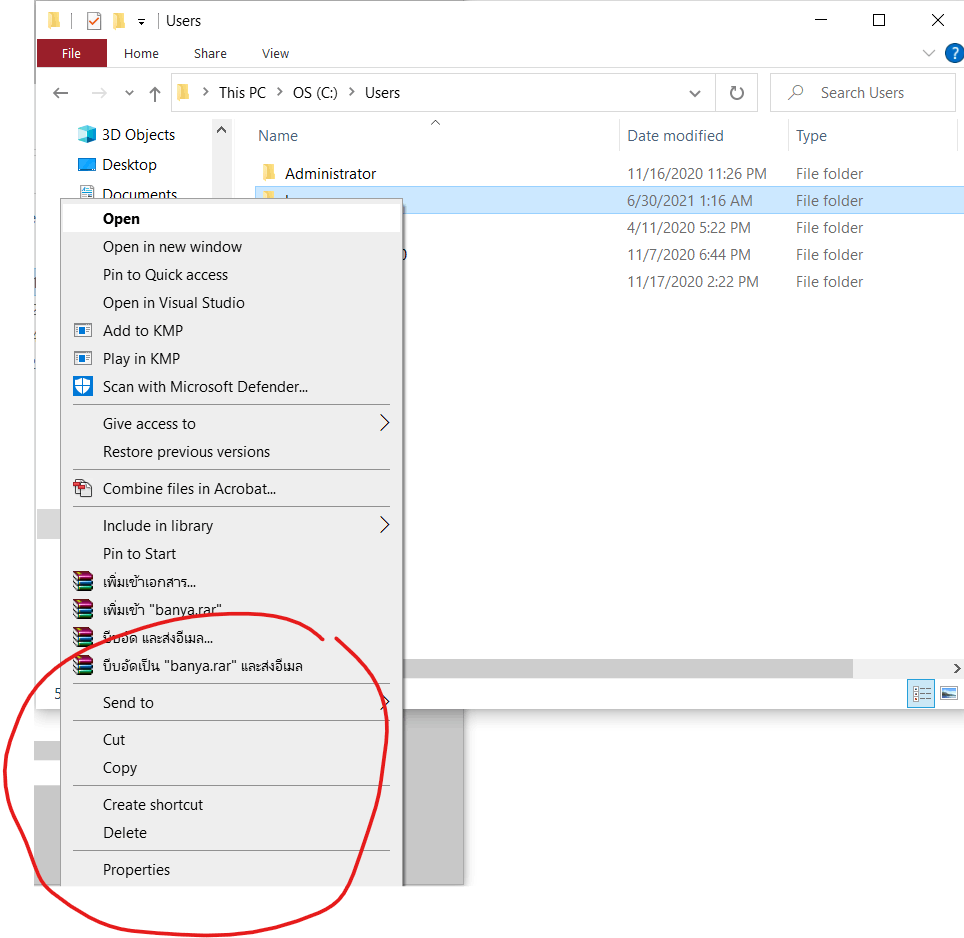
Task: Switch to the Home ribbon tab
Action: pos(141,53)
